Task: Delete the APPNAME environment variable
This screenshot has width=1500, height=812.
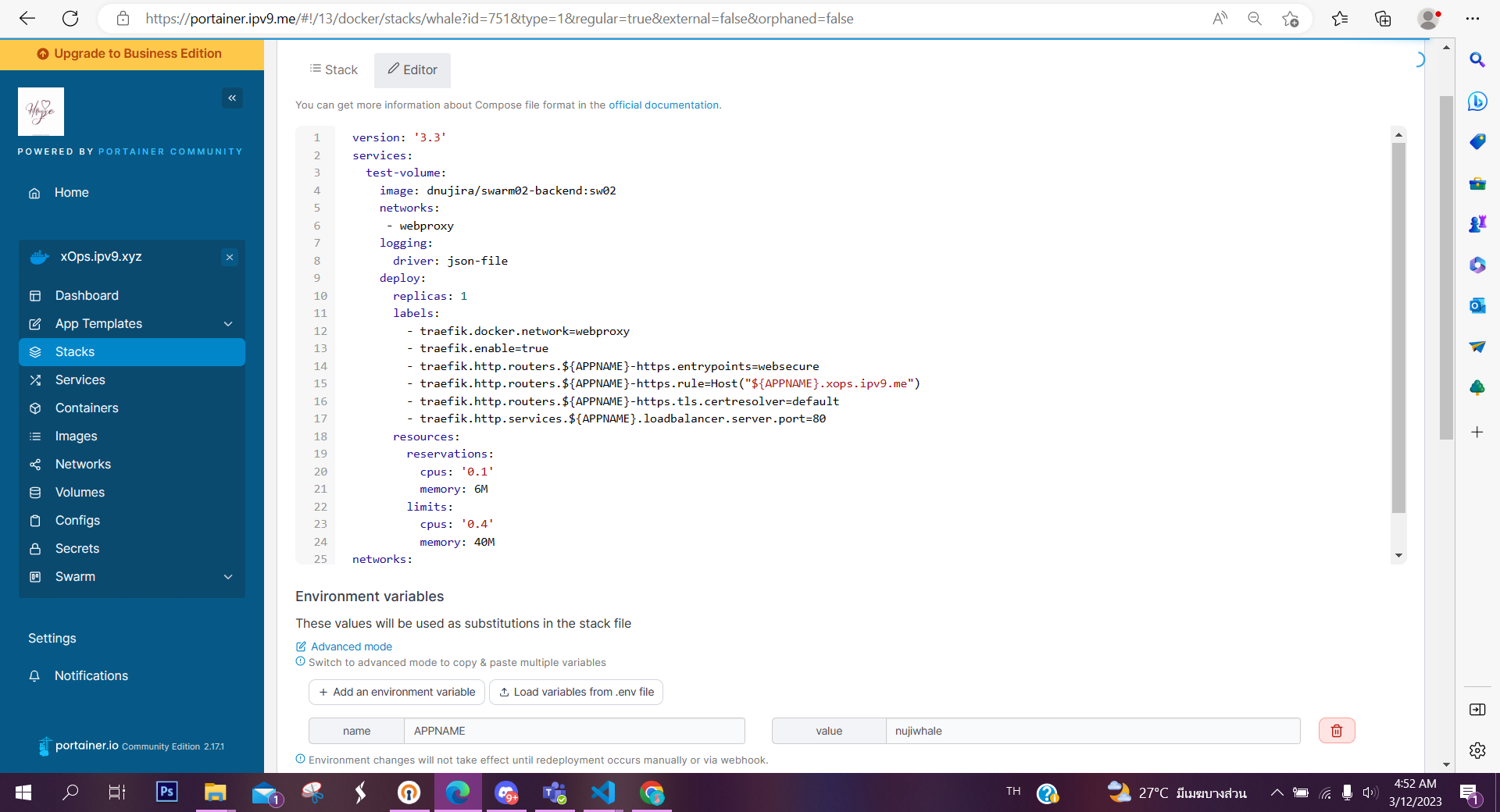Action: click(1336, 731)
